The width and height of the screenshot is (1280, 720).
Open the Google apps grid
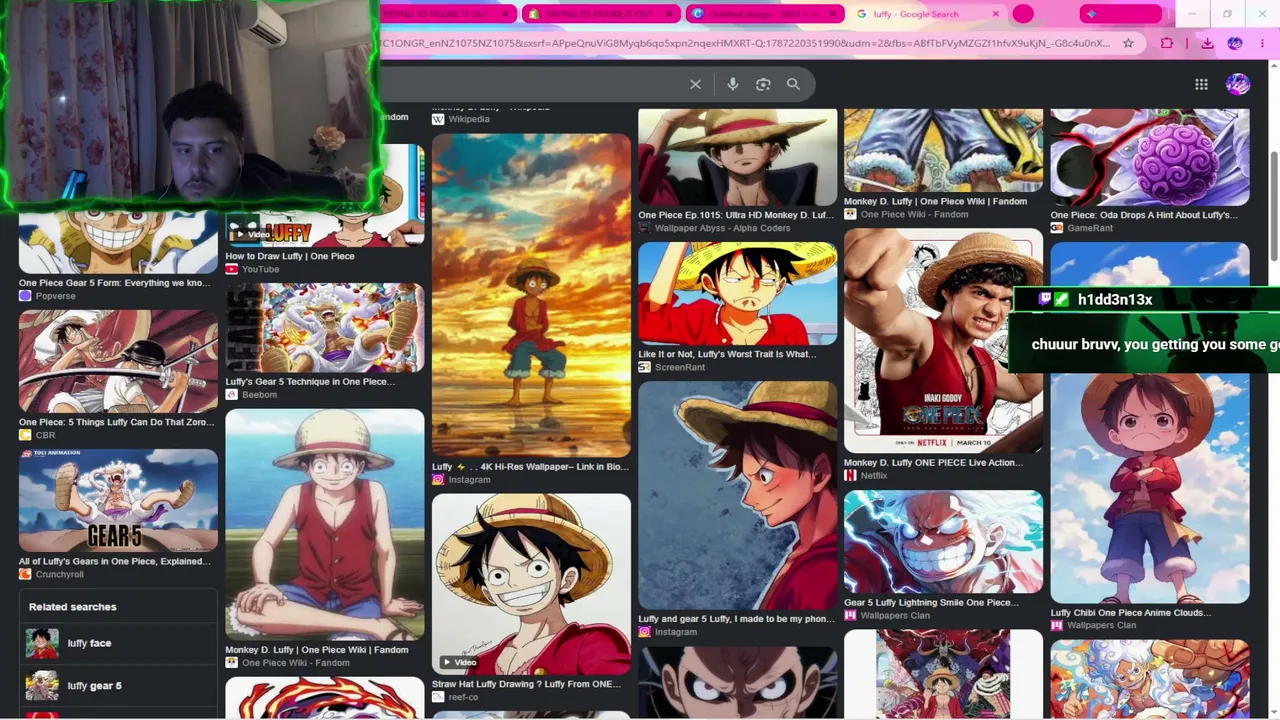tap(1201, 85)
